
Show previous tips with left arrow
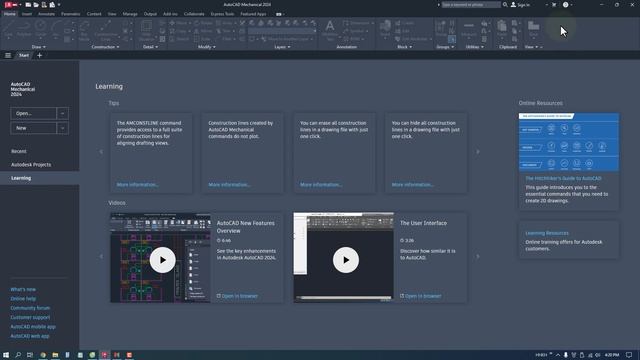[x=101, y=152]
